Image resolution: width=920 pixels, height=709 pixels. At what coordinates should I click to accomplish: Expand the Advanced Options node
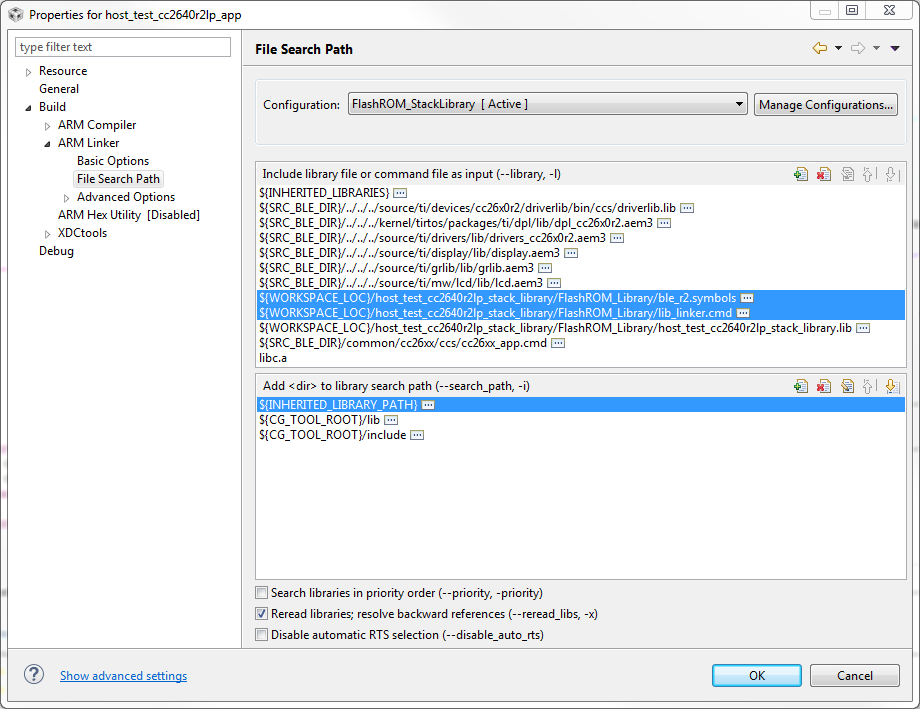[66, 198]
